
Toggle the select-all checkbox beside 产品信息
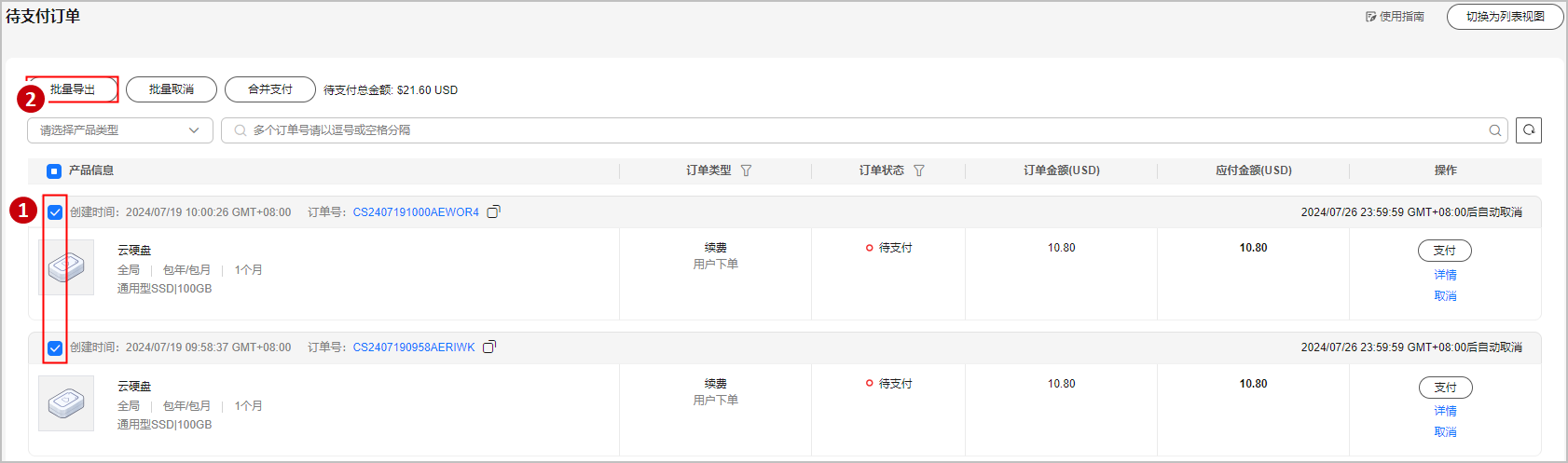pos(54,170)
